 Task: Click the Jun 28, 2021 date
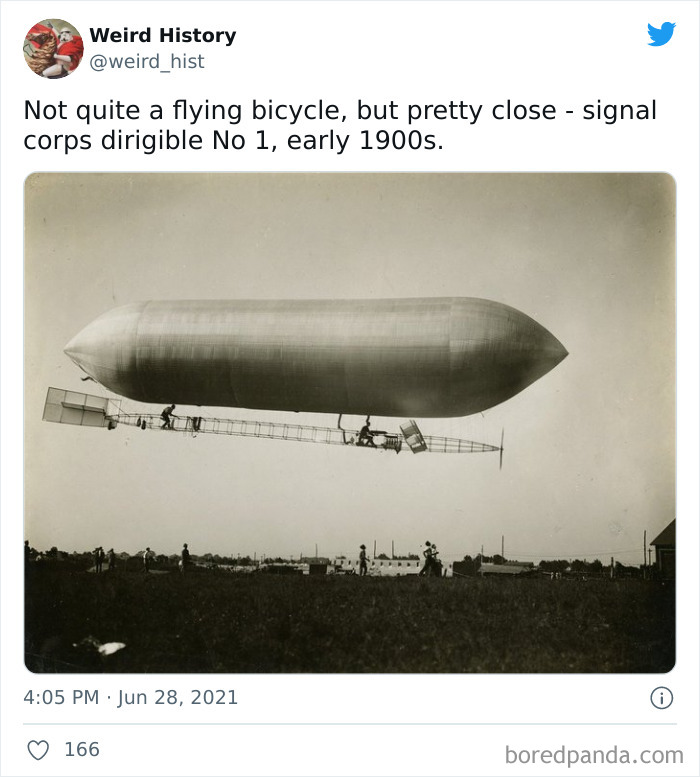[178, 698]
